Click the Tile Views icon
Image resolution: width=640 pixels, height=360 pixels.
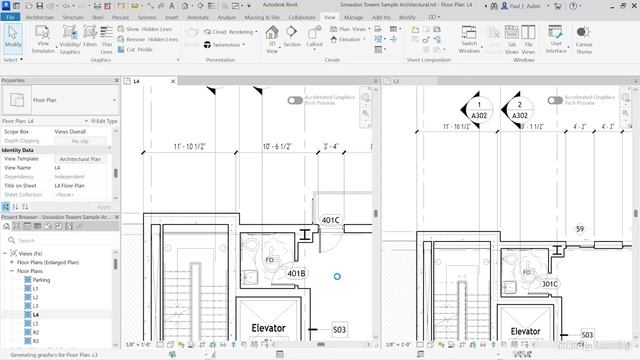pos(528,40)
